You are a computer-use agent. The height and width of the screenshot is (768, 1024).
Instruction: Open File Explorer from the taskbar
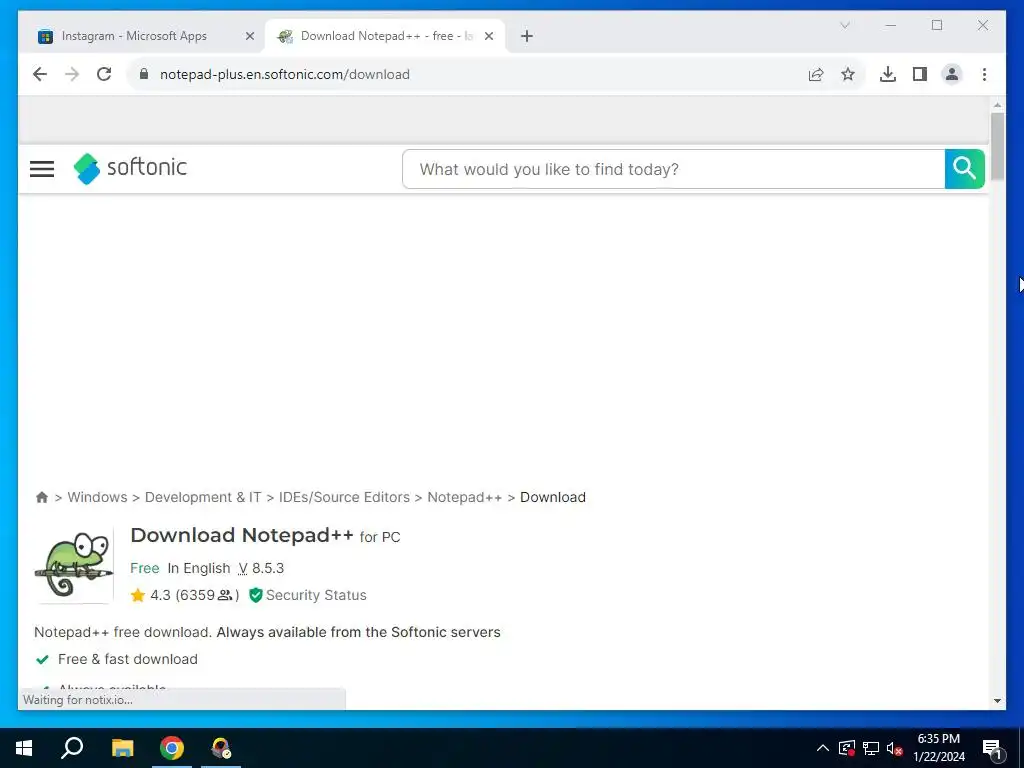pyautogui.click(x=122, y=748)
